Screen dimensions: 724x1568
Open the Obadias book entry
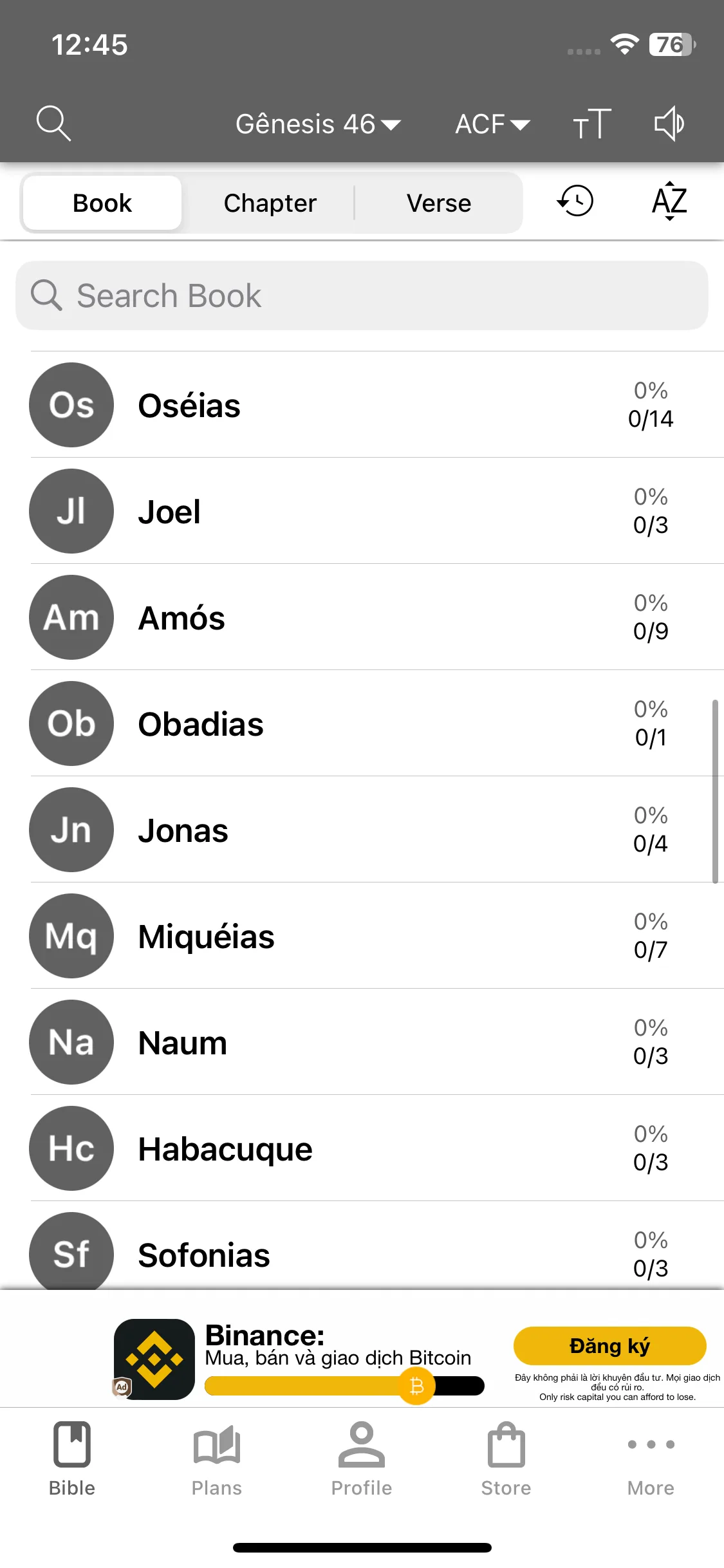377,723
